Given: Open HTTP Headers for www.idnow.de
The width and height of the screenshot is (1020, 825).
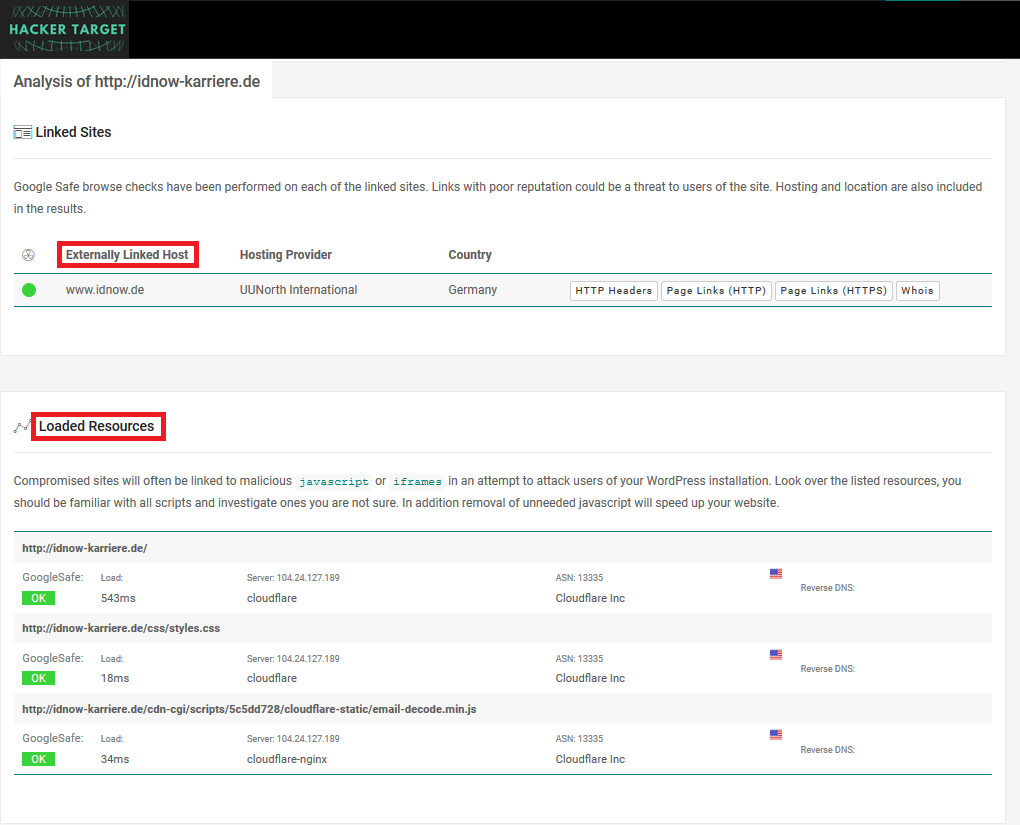Looking at the screenshot, I should 613,291.
